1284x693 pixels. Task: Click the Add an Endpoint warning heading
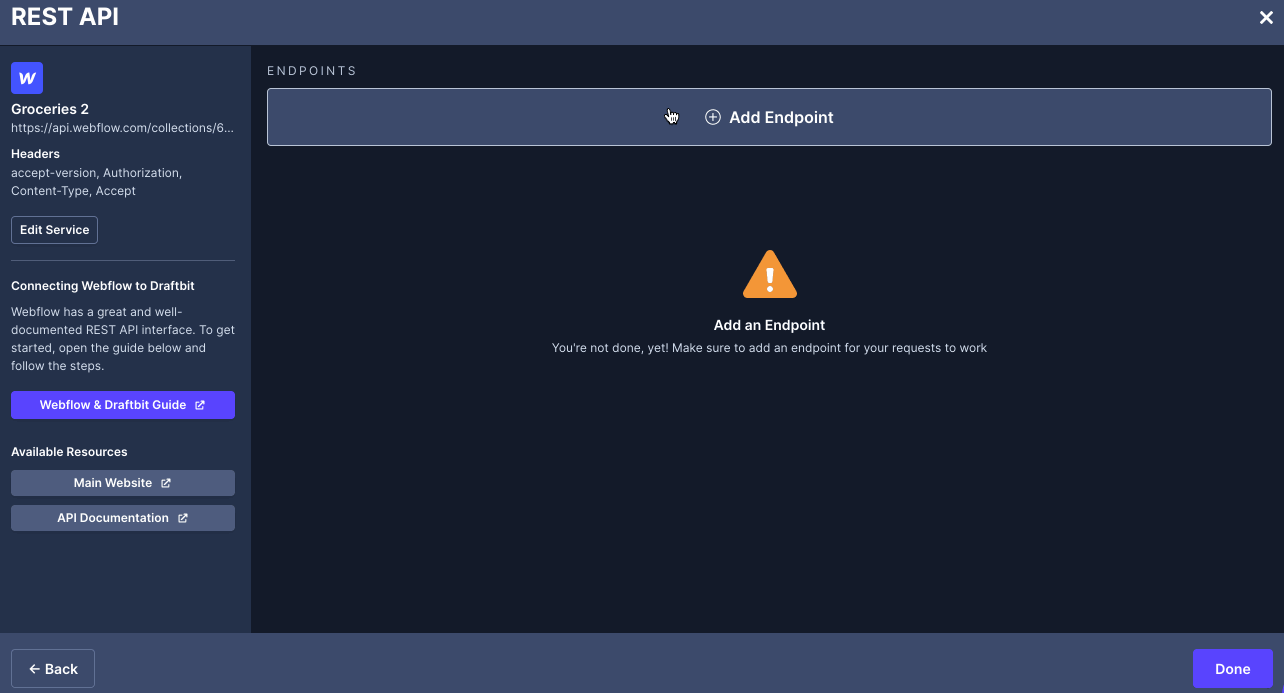pos(769,325)
